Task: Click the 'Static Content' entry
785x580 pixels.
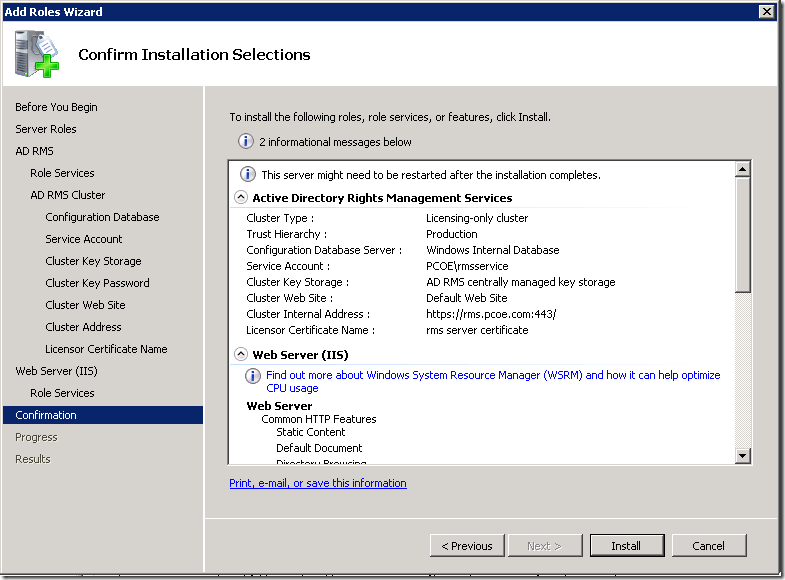Action: [311, 432]
